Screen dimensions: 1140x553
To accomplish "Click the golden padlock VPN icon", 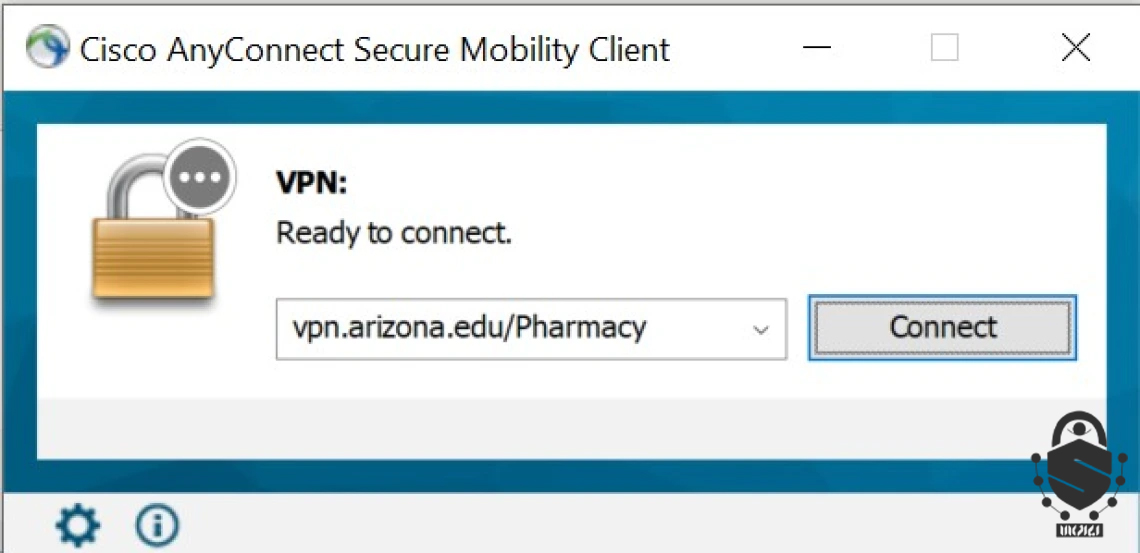I will coord(153,238).
